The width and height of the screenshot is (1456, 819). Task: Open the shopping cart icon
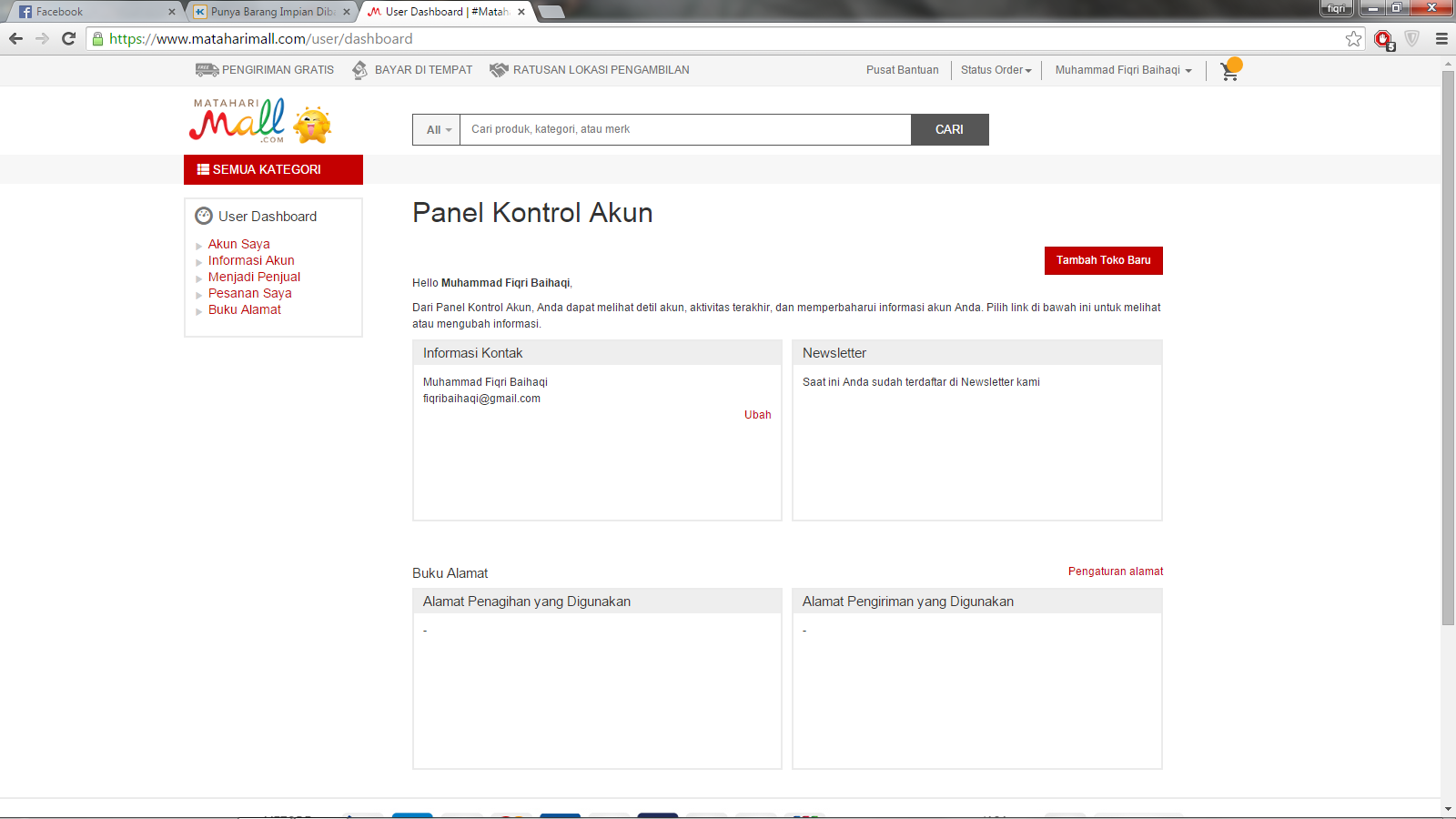[x=1229, y=71]
